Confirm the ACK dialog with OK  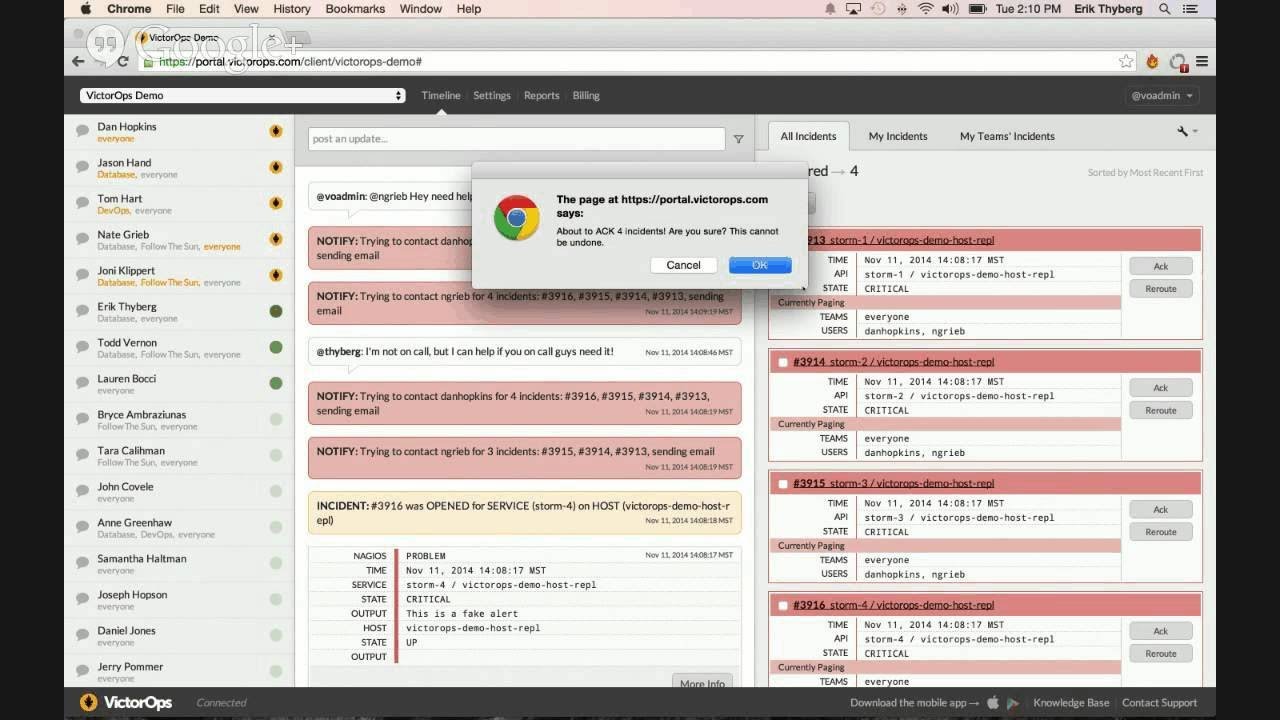click(x=760, y=265)
